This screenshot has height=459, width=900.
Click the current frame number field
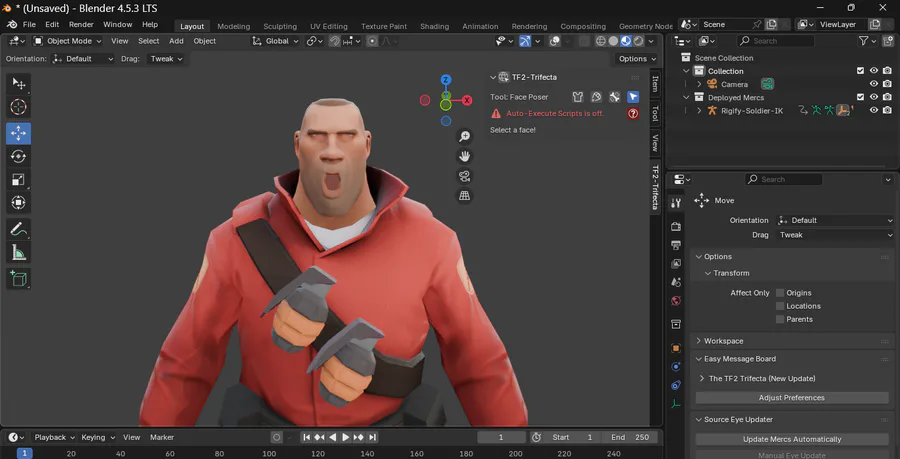(x=501, y=437)
